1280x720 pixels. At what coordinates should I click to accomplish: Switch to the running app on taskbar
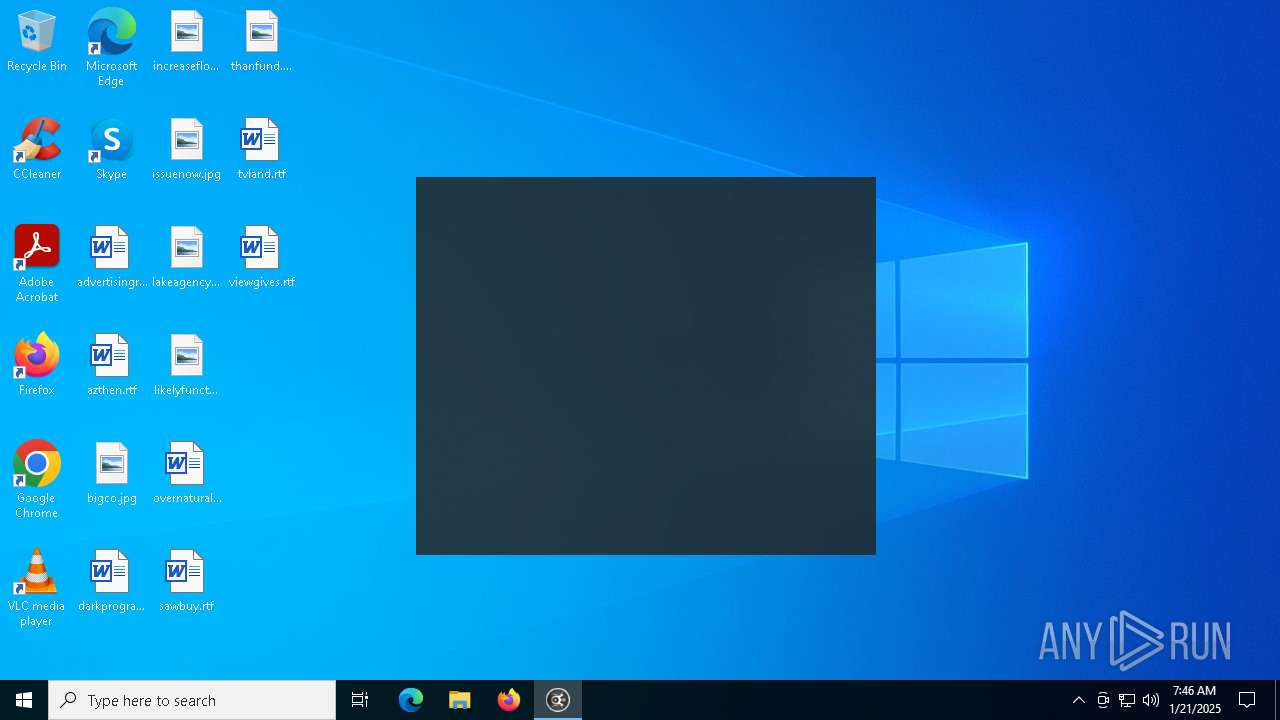pos(558,700)
